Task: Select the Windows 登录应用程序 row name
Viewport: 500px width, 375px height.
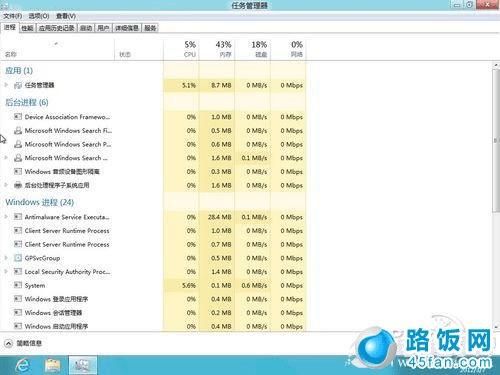Action: coord(56,299)
